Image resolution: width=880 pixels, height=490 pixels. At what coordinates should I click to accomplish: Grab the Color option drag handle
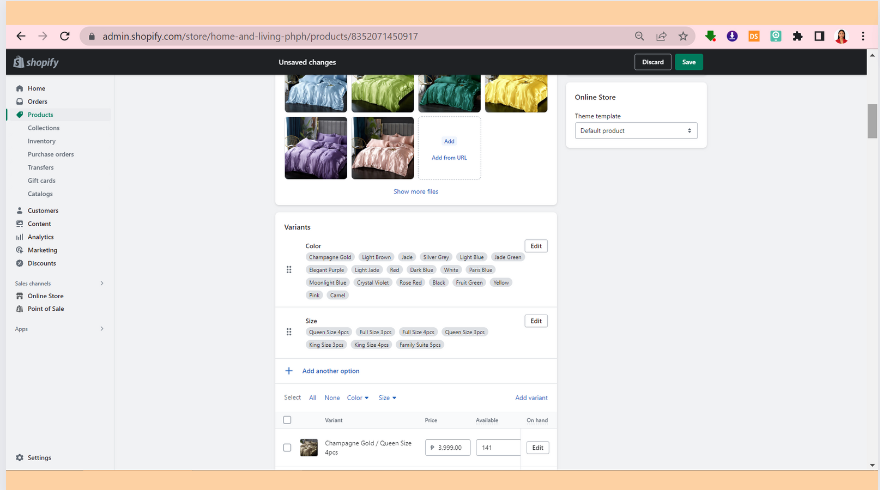click(x=289, y=269)
